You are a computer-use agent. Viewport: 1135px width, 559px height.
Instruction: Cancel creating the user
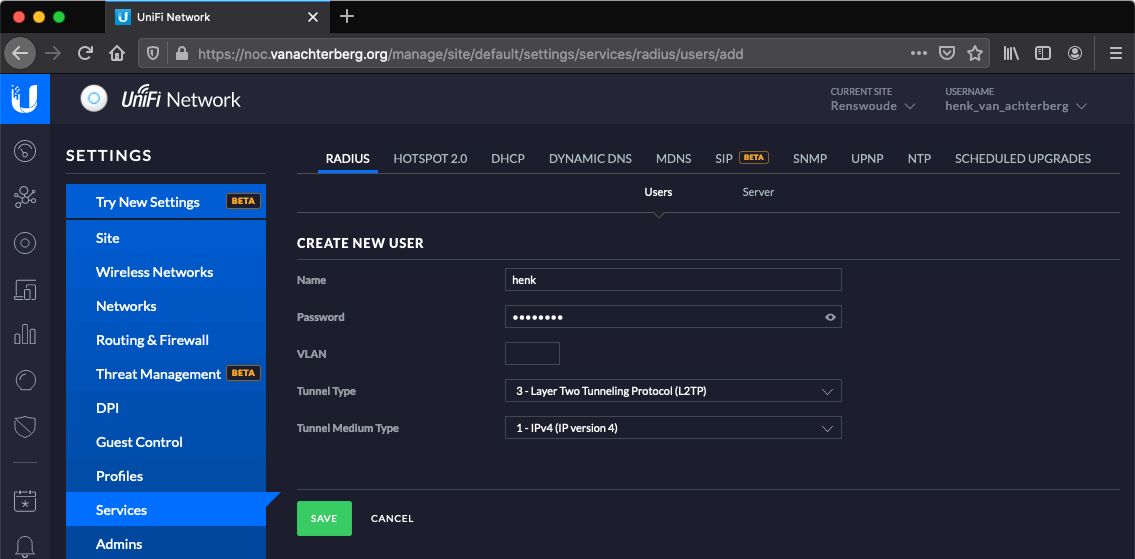392,518
